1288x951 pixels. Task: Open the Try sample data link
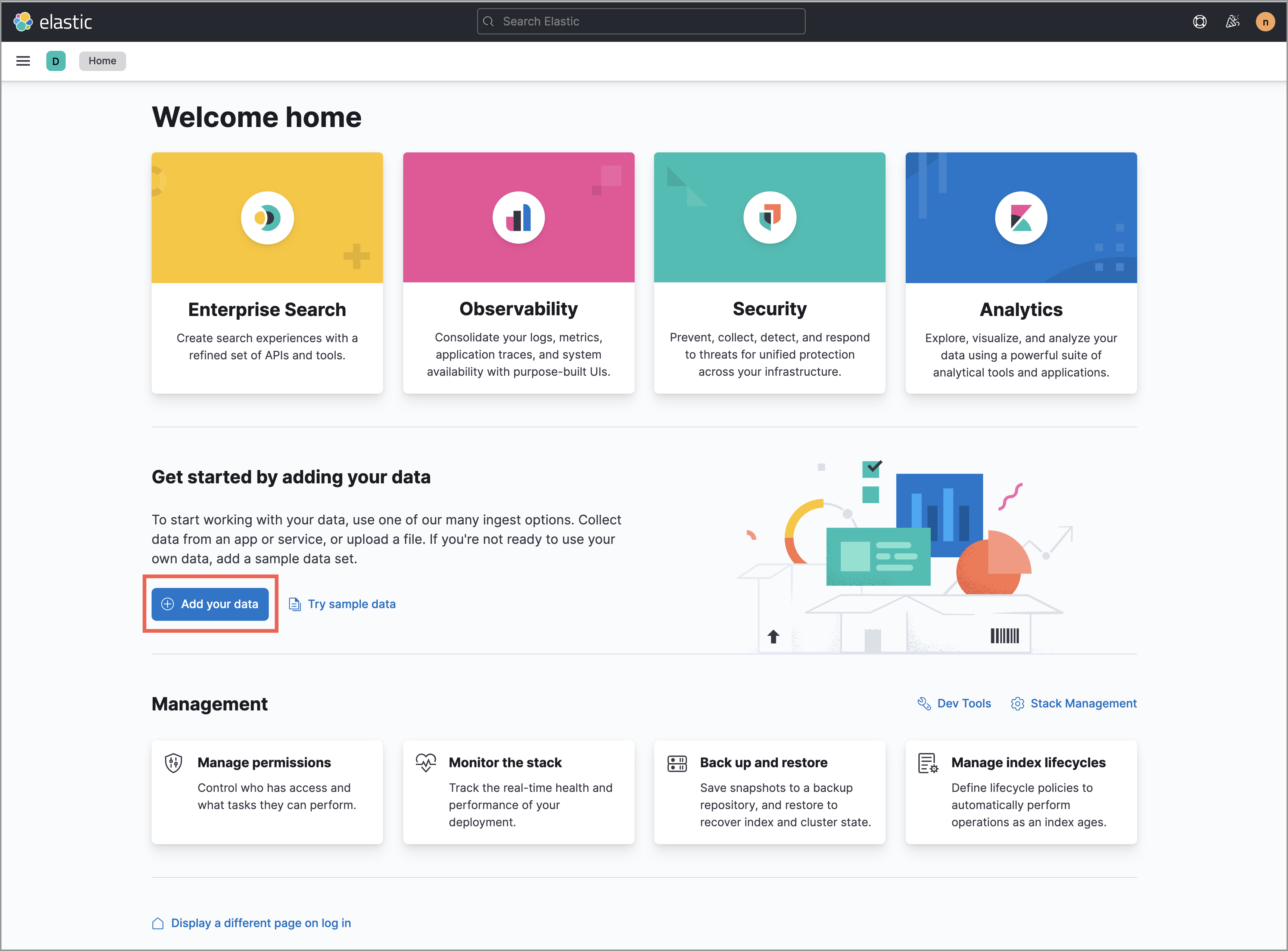click(x=351, y=604)
